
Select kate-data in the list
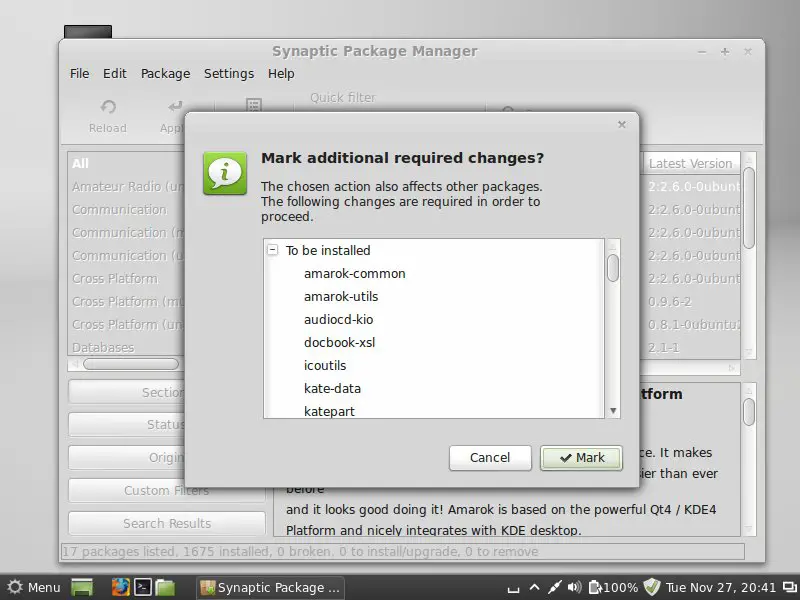332,388
